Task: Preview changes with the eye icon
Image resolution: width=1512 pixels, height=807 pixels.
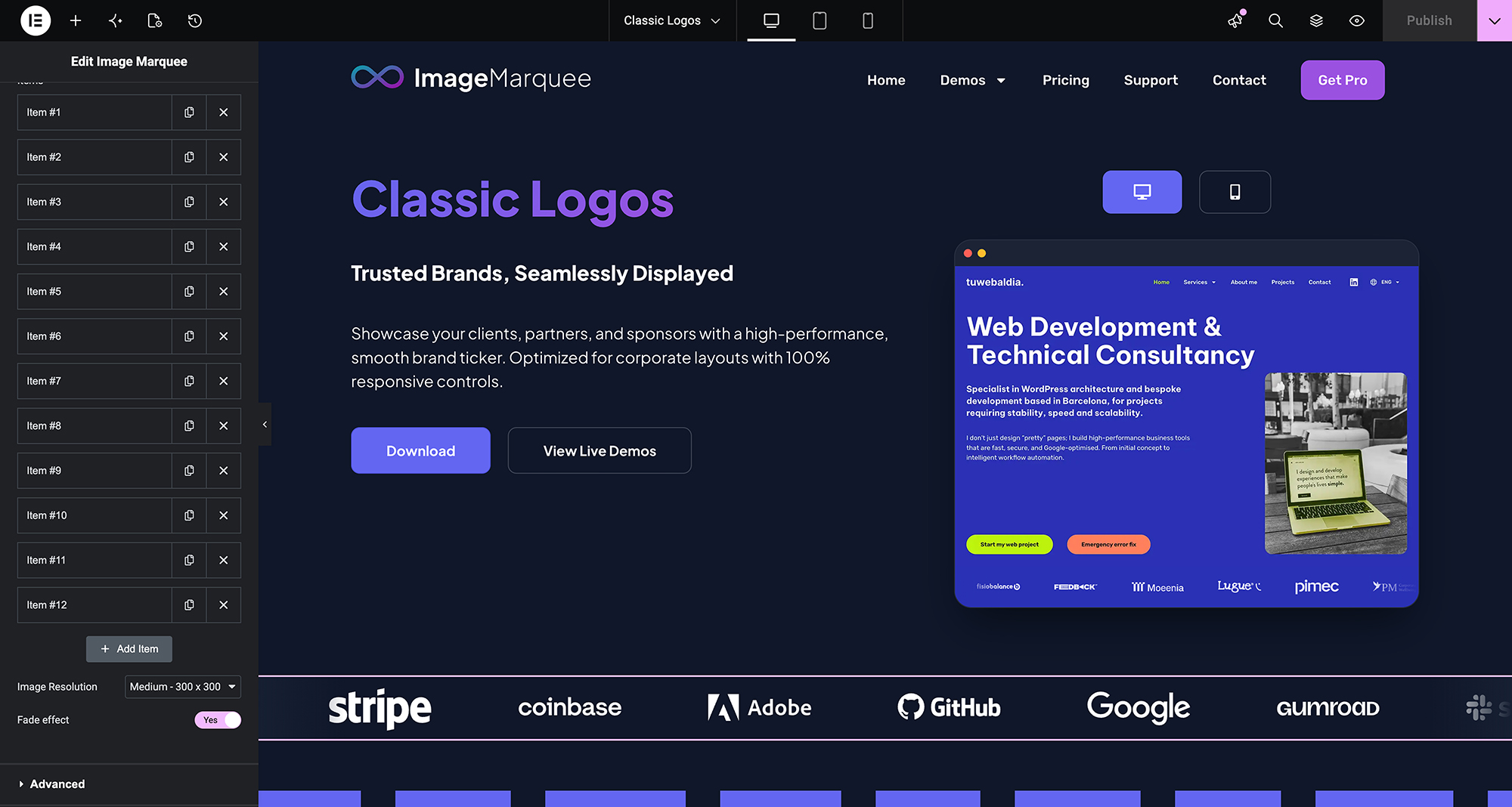Action: (x=1357, y=20)
